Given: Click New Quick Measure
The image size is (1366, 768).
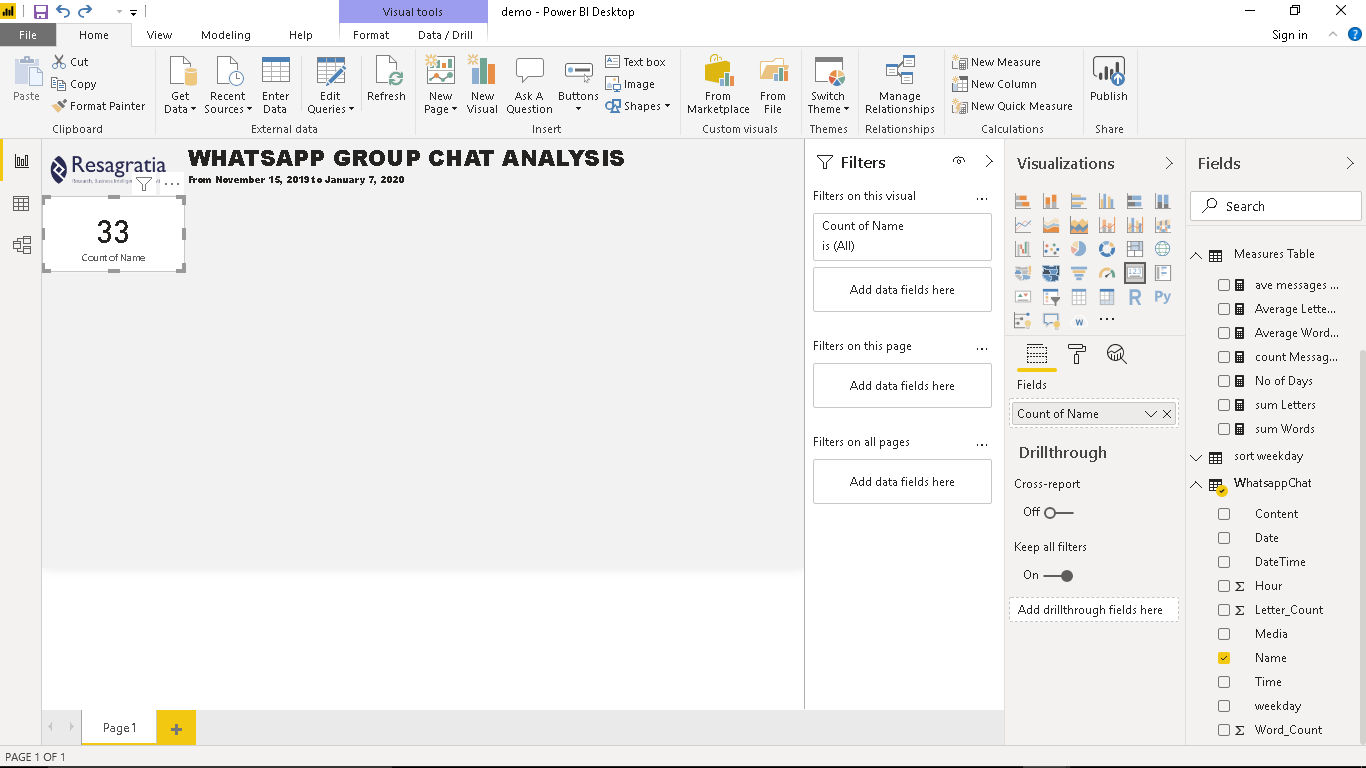Looking at the screenshot, I should [1013, 106].
